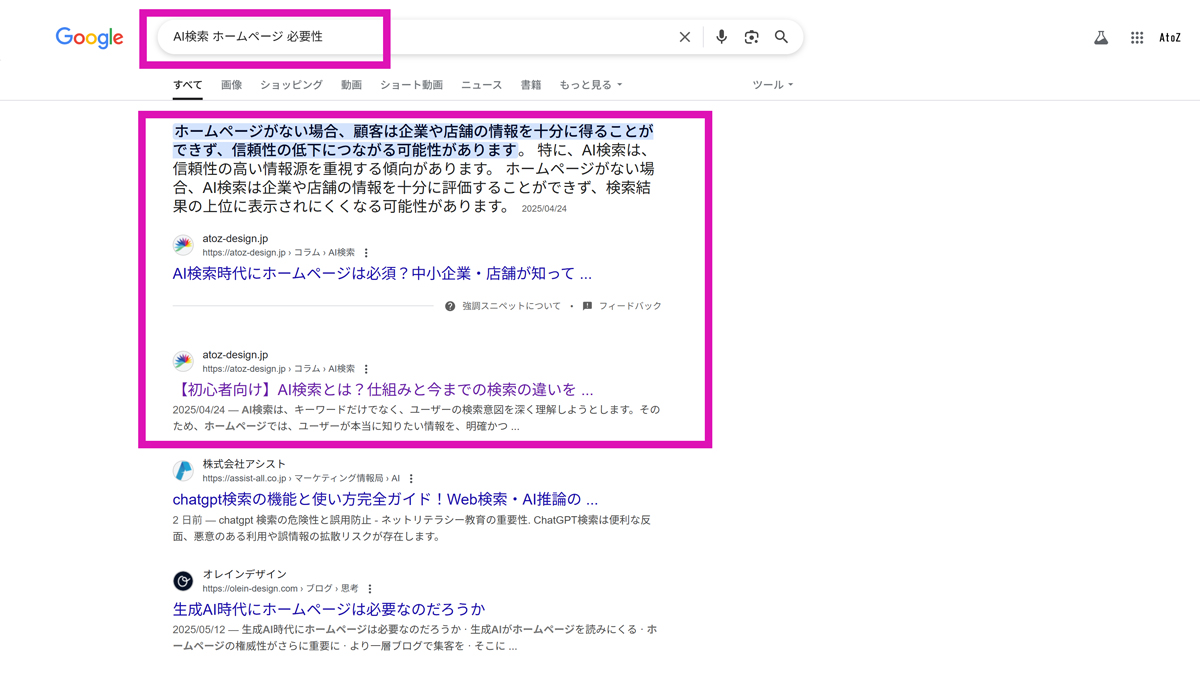Open link AI検索時代にホームページは必須？
1200x675 pixels.
(x=382, y=274)
